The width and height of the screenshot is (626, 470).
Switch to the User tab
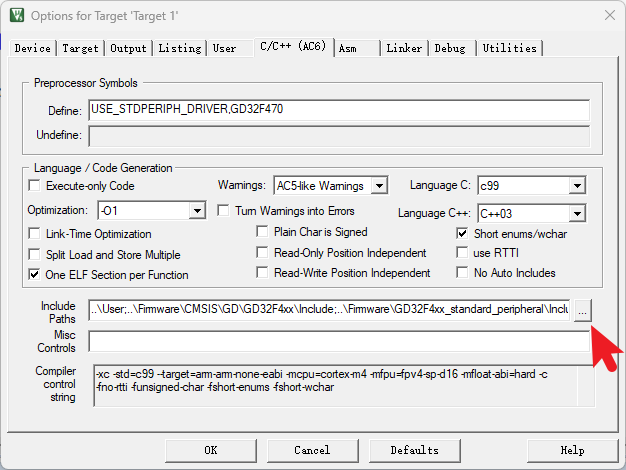coord(230,48)
